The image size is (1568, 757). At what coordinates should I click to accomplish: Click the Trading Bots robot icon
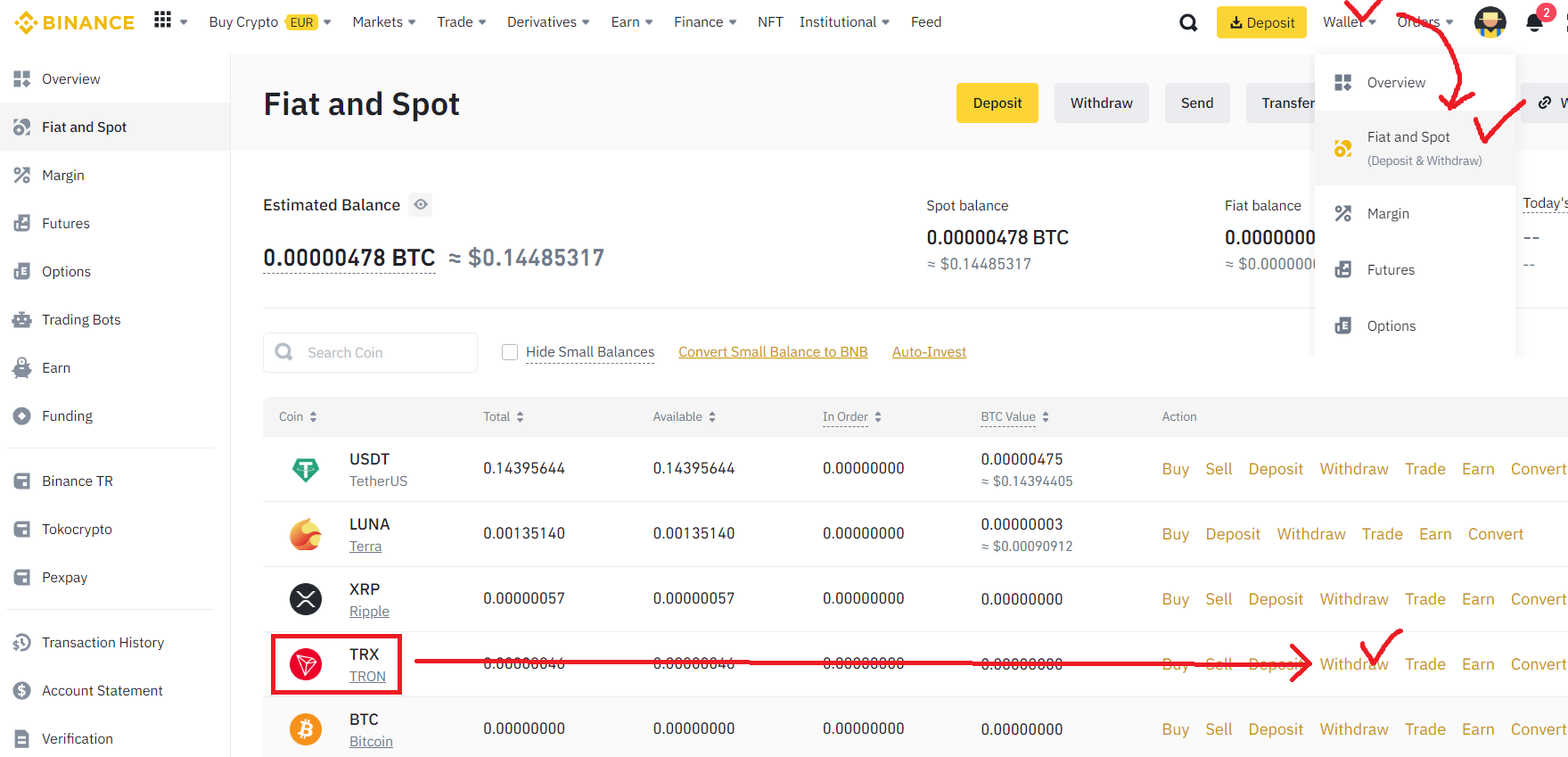22,320
